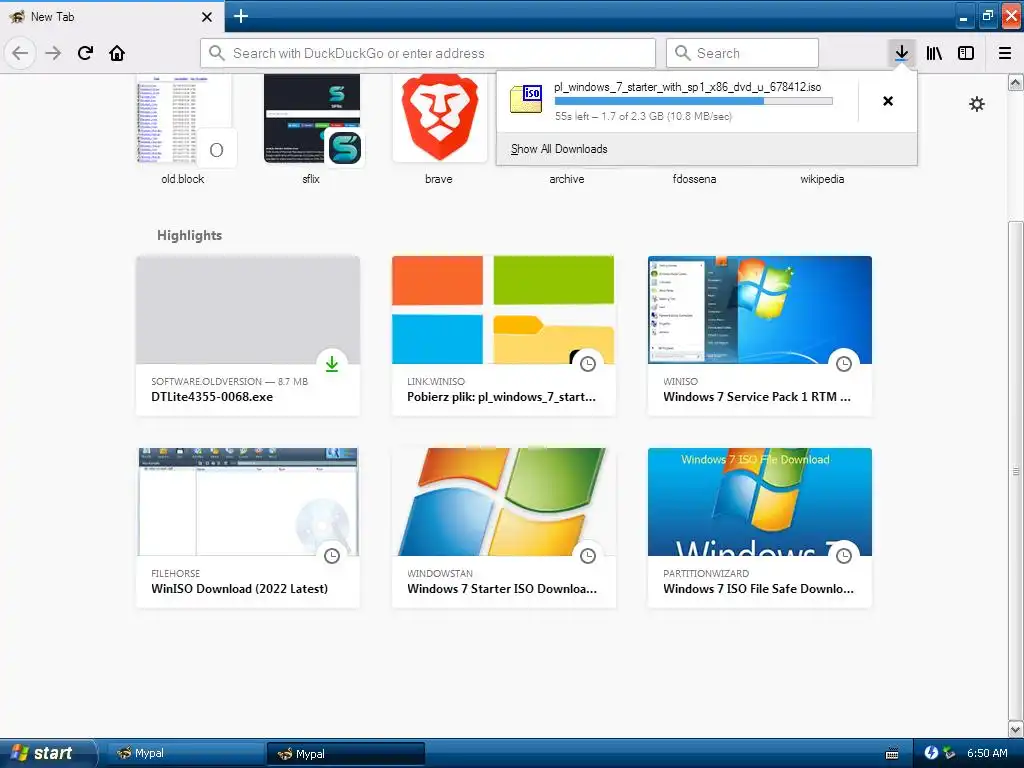Image resolution: width=1024 pixels, height=768 pixels.
Task: Open the home page icon
Action: 117,53
